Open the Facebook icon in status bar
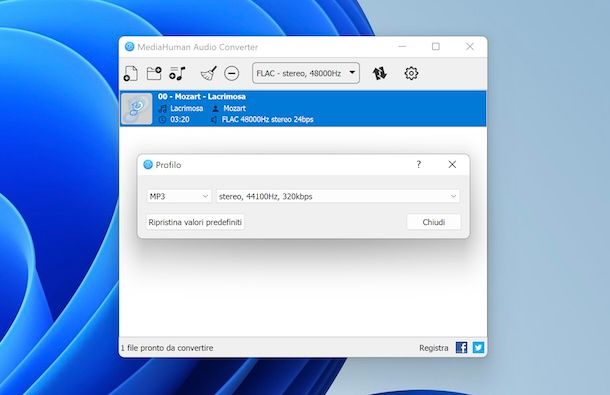Image resolution: width=610 pixels, height=395 pixels. [461, 347]
